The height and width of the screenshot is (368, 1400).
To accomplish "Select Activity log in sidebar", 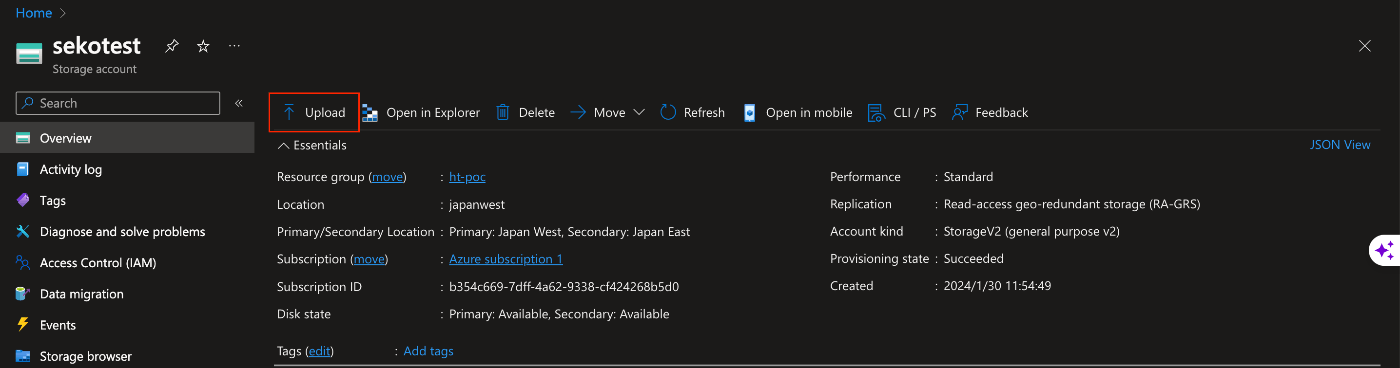I will 71,170.
